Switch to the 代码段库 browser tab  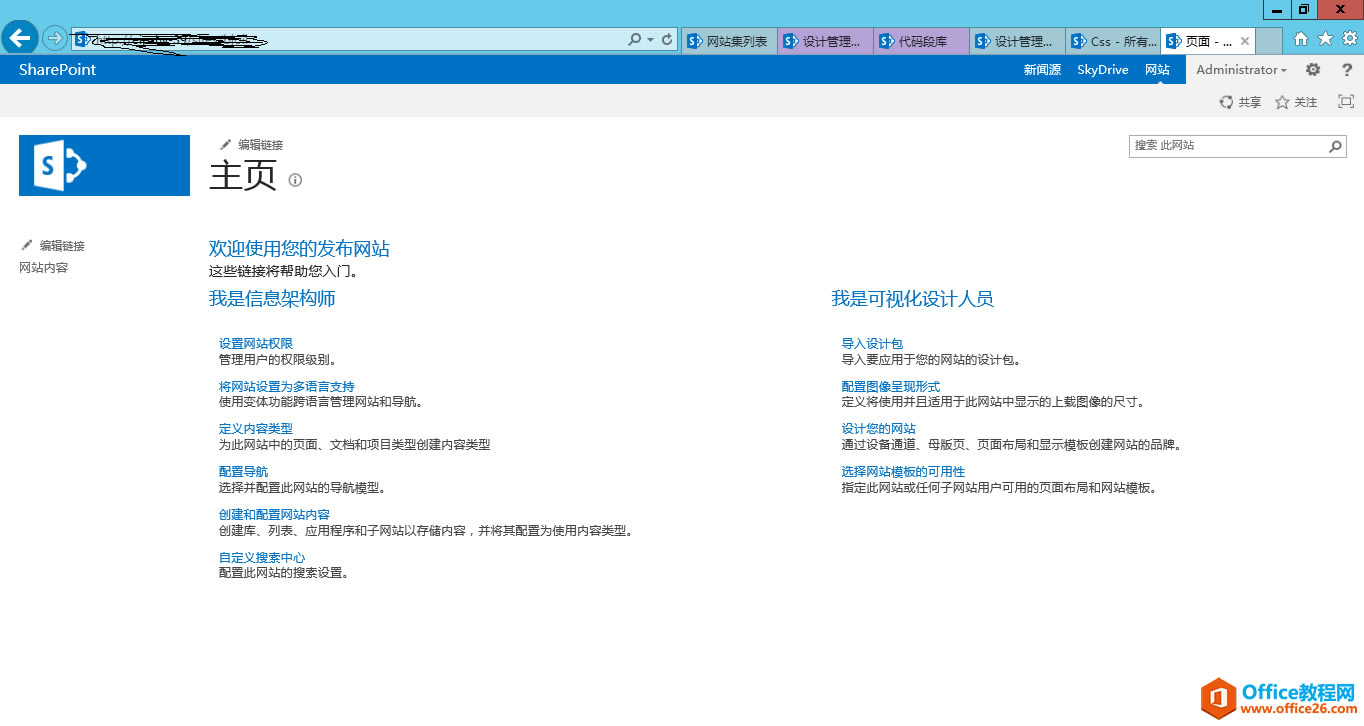(x=919, y=41)
